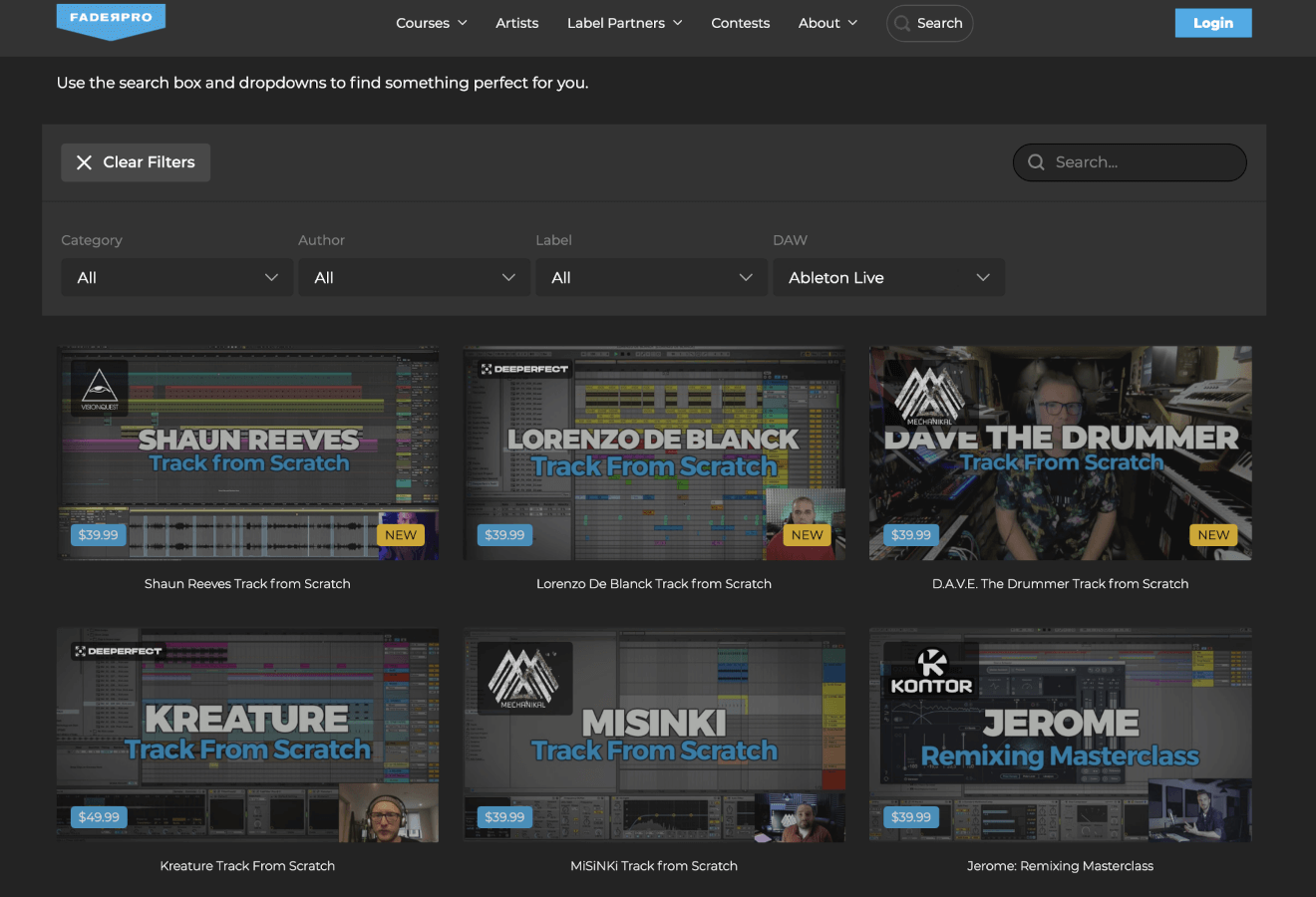This screenshot has height=897, width=1316.
Task: Click the Login button
Action: [1213, 23]
